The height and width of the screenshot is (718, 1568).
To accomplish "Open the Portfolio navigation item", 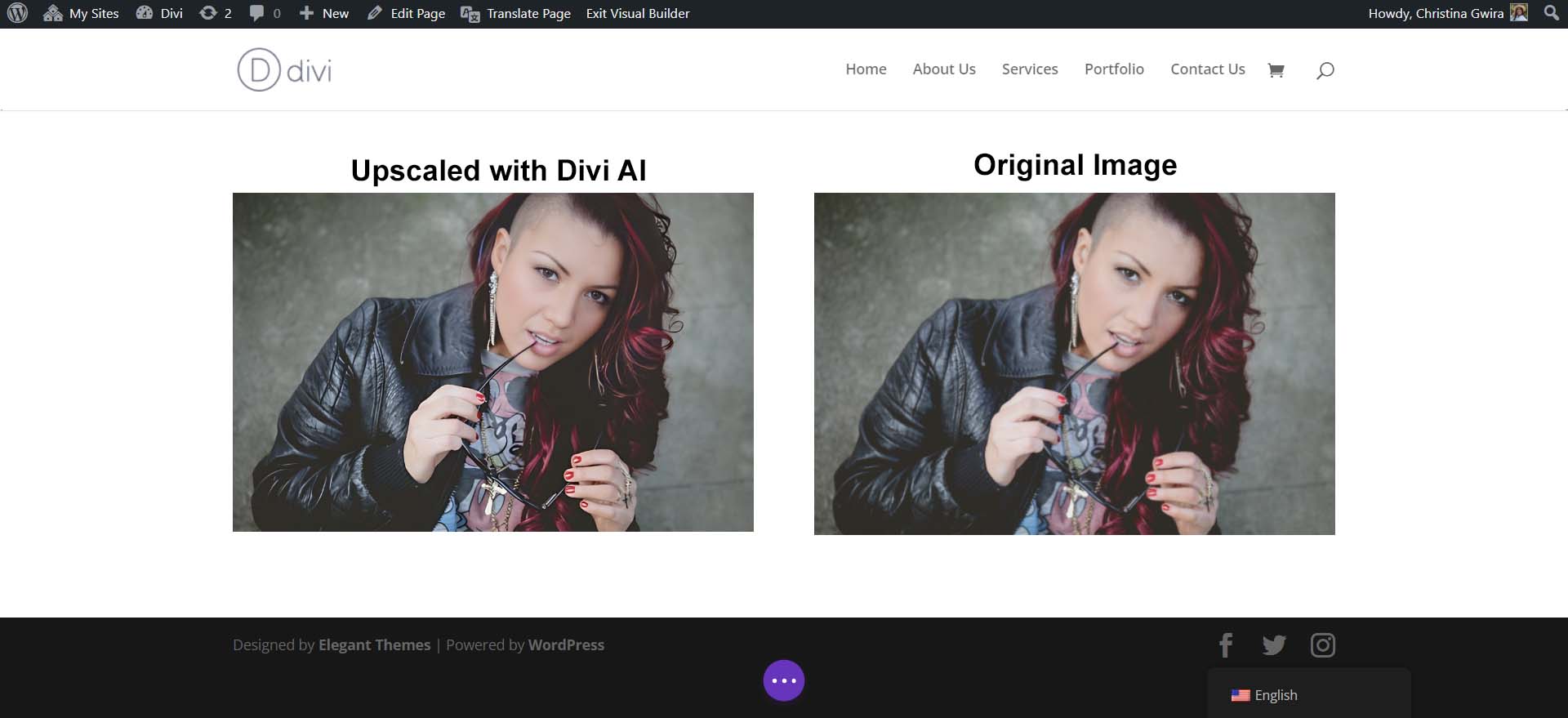I will coord(1113,69).
